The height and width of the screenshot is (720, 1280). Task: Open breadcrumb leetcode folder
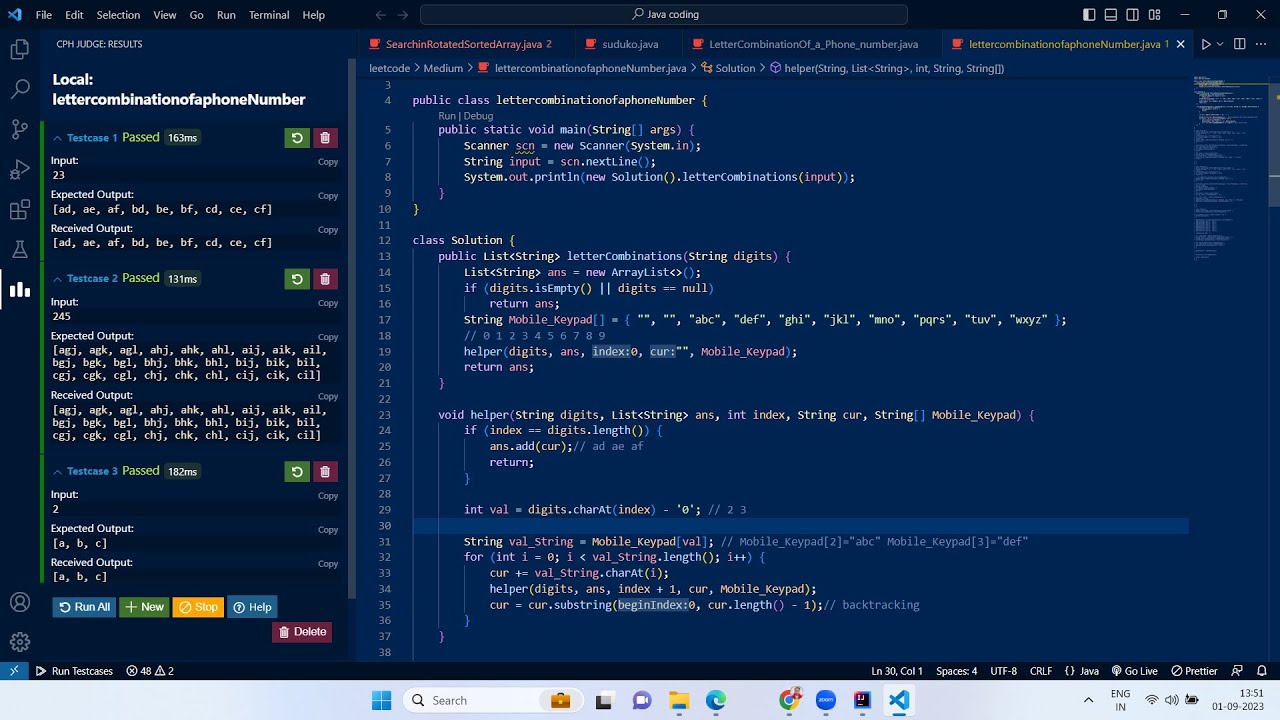(x=390, y=68)
